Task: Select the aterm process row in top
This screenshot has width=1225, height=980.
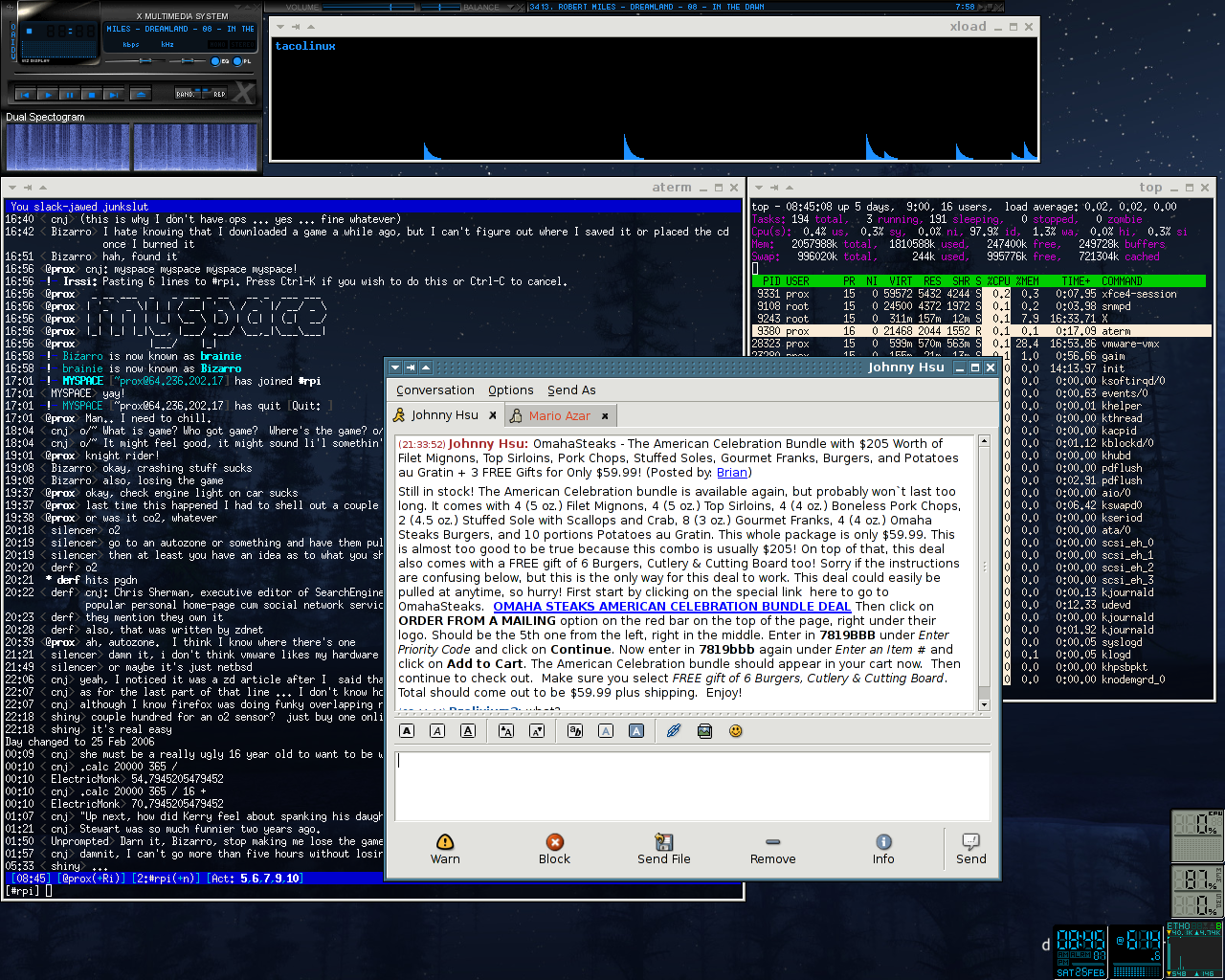Action: [981, 331]
